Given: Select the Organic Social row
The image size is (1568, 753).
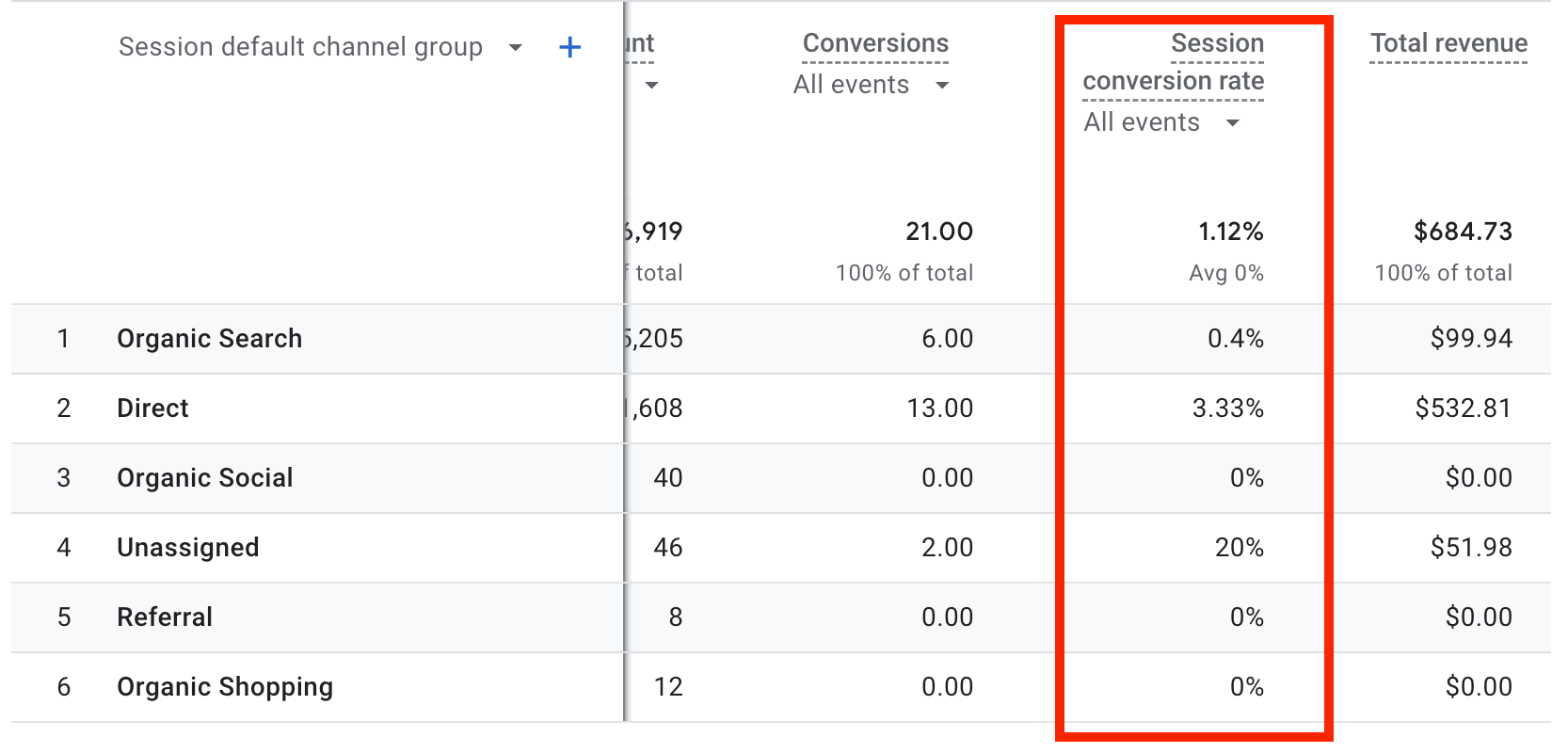Looking at the screenshot, I should [x=204, y=478].
